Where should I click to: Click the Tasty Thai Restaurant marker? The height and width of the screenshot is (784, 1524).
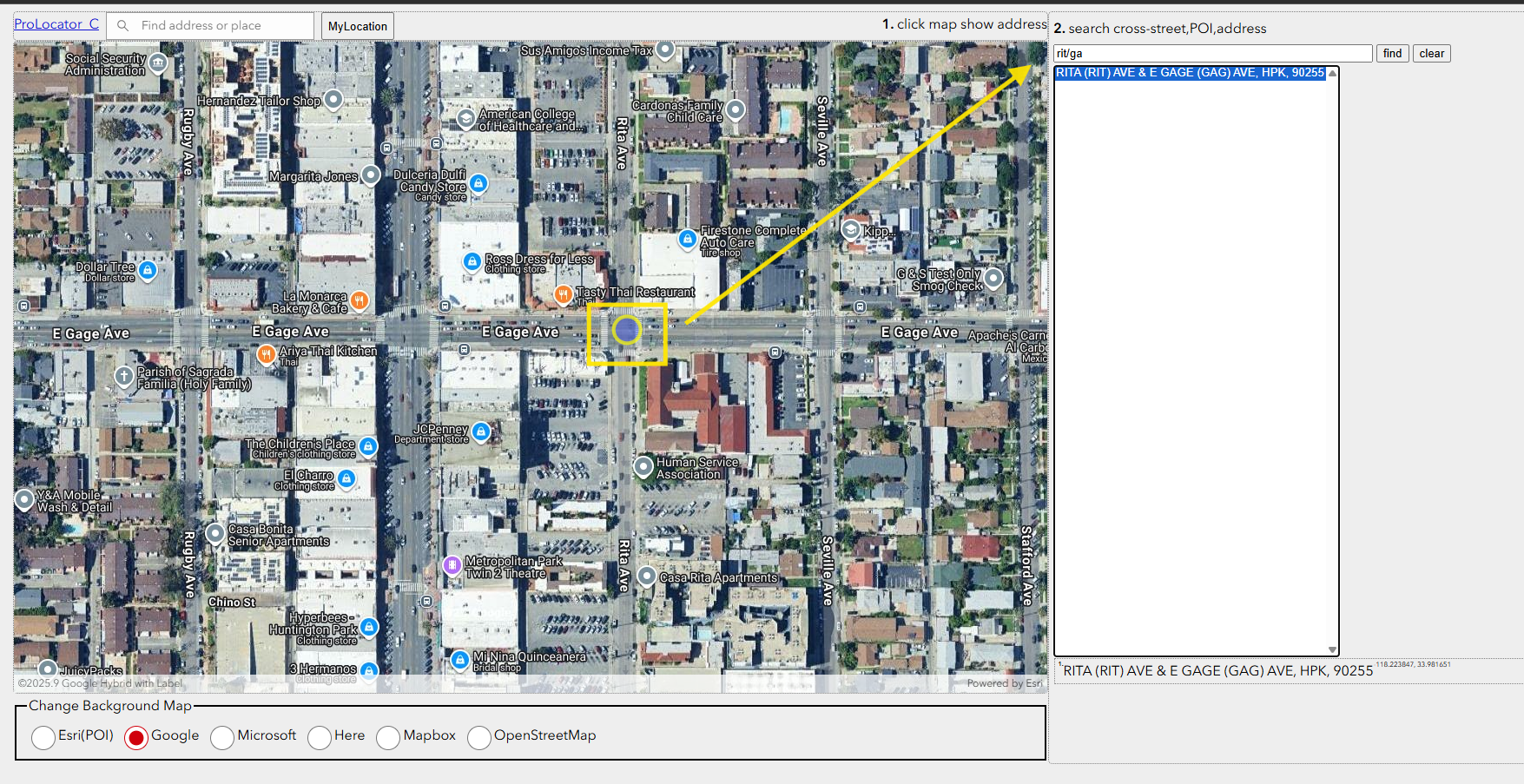tap(563, 294)
